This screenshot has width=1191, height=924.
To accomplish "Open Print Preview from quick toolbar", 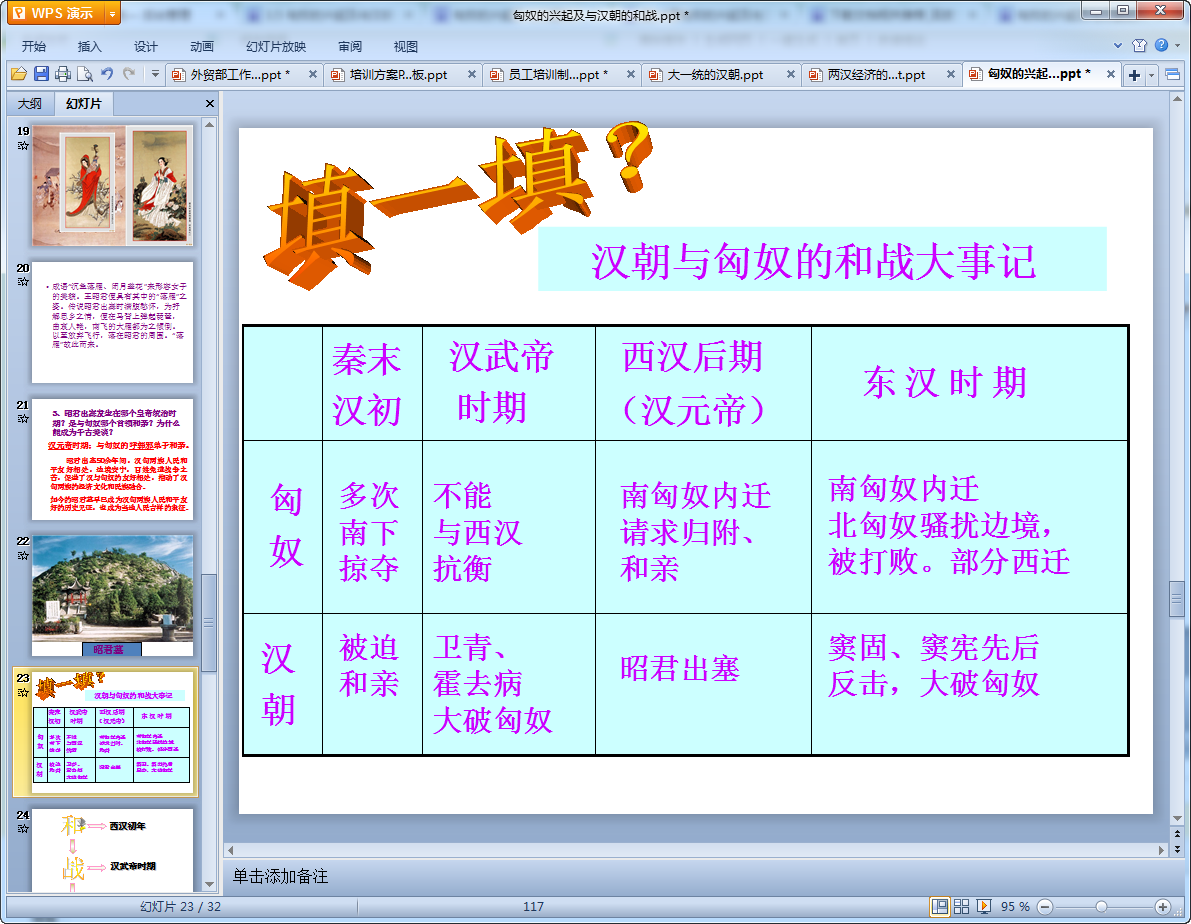I will tap(85, 74).
